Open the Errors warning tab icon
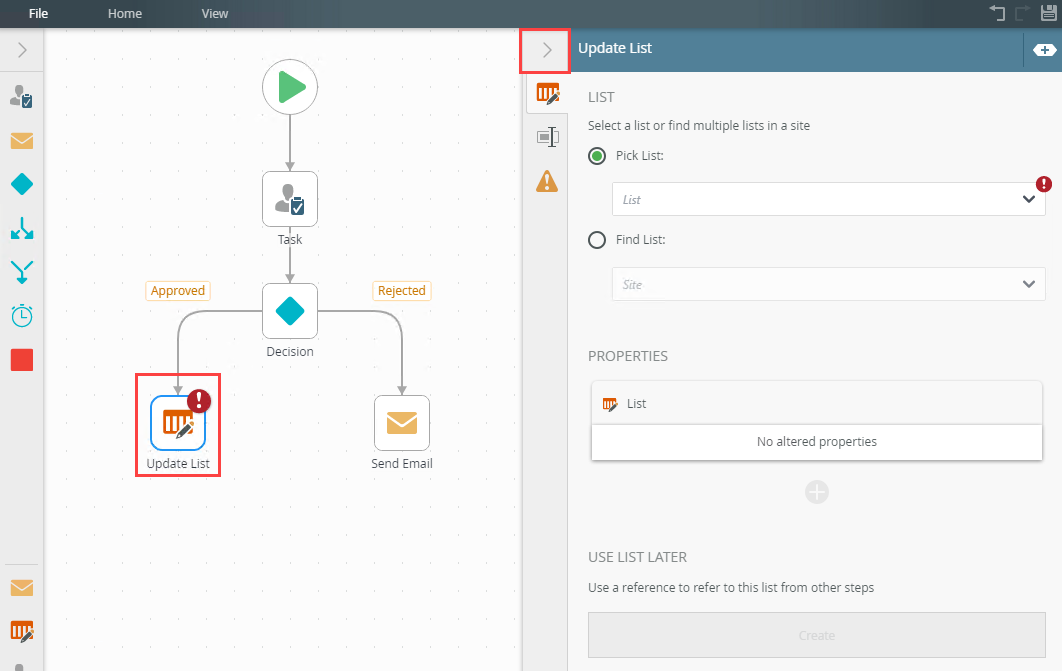This screenshot has height=671, width=1062. 547,181
